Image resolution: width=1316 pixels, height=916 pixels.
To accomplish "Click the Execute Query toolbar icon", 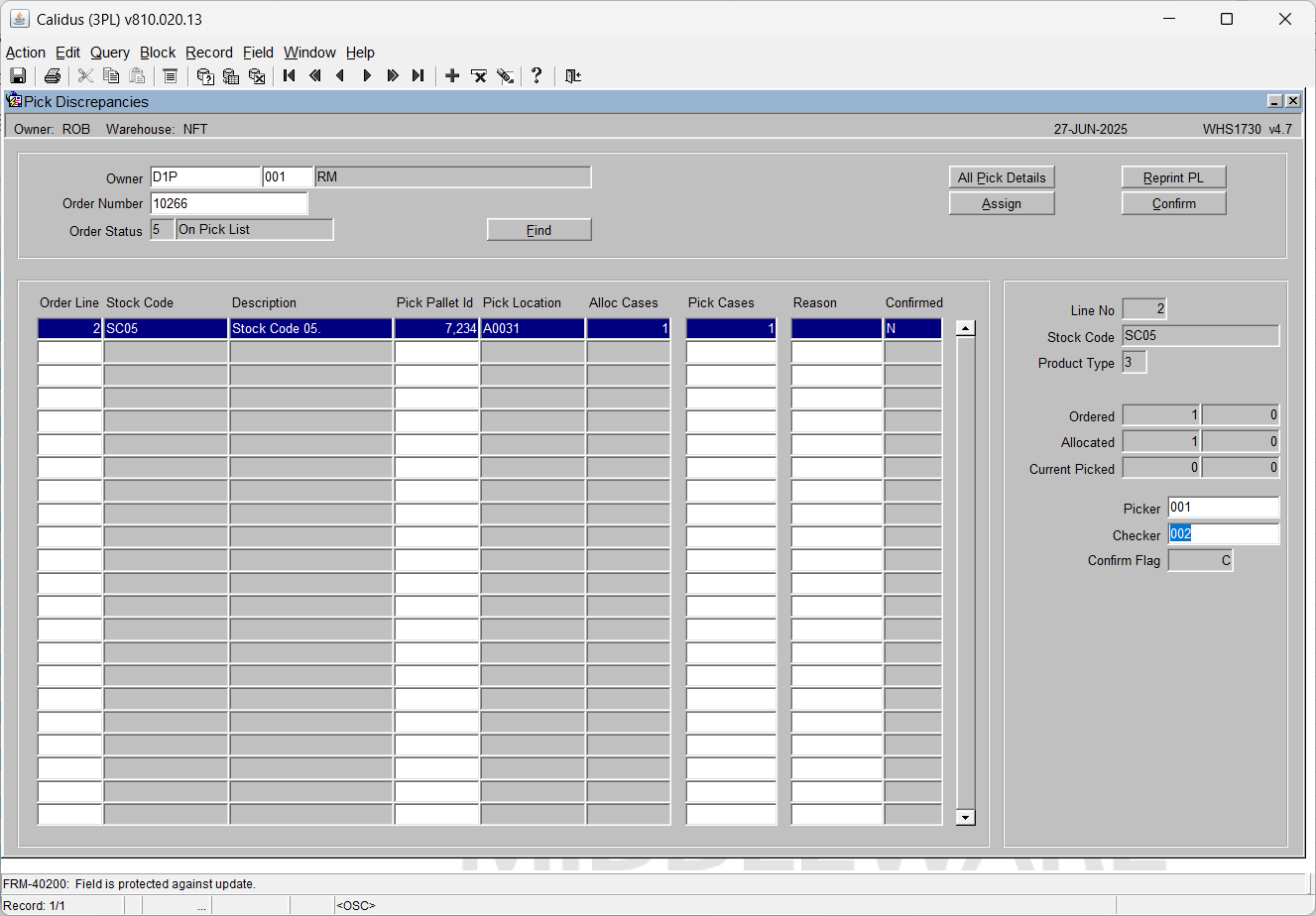I will (x=231, y=76).
